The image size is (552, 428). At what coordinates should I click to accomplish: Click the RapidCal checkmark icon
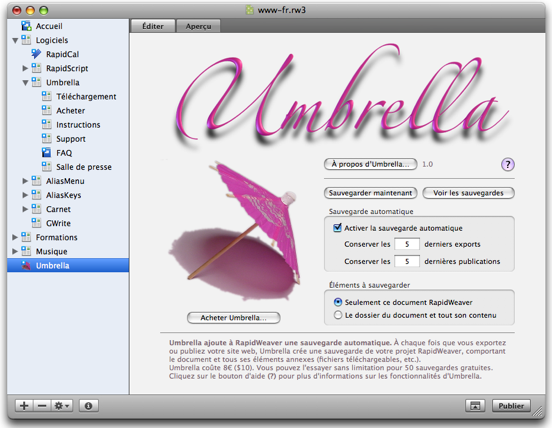(x=36, y=54)
